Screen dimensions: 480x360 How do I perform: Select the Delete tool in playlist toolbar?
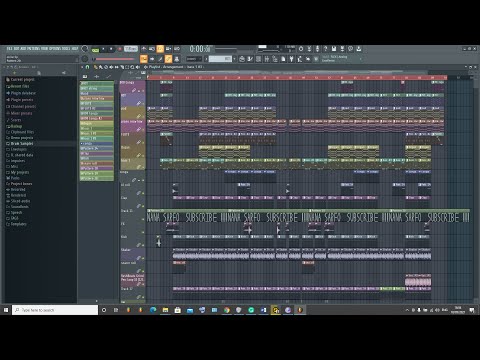click(106, 67)
